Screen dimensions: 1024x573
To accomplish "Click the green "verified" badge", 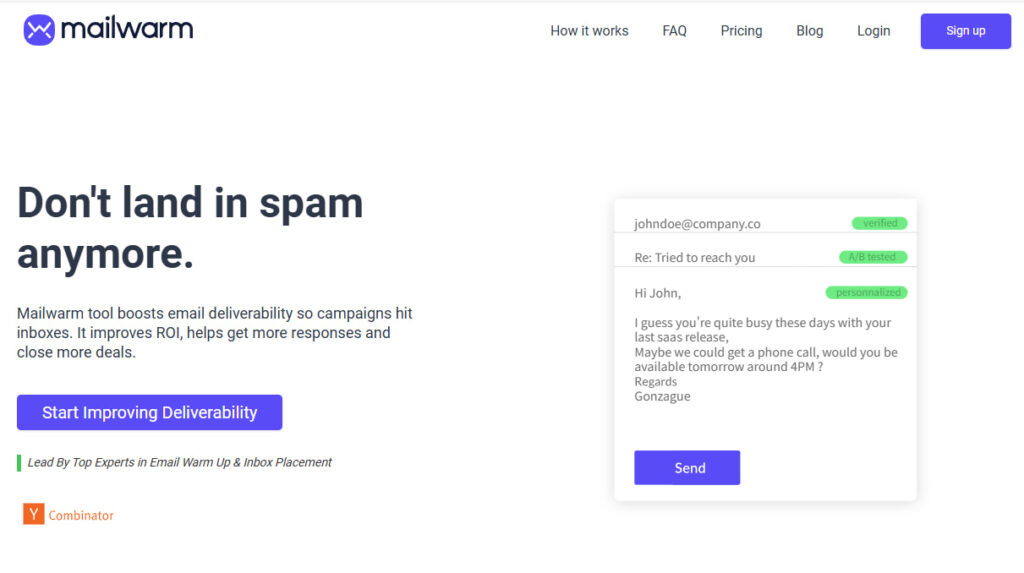I will [x=879, y=223].
